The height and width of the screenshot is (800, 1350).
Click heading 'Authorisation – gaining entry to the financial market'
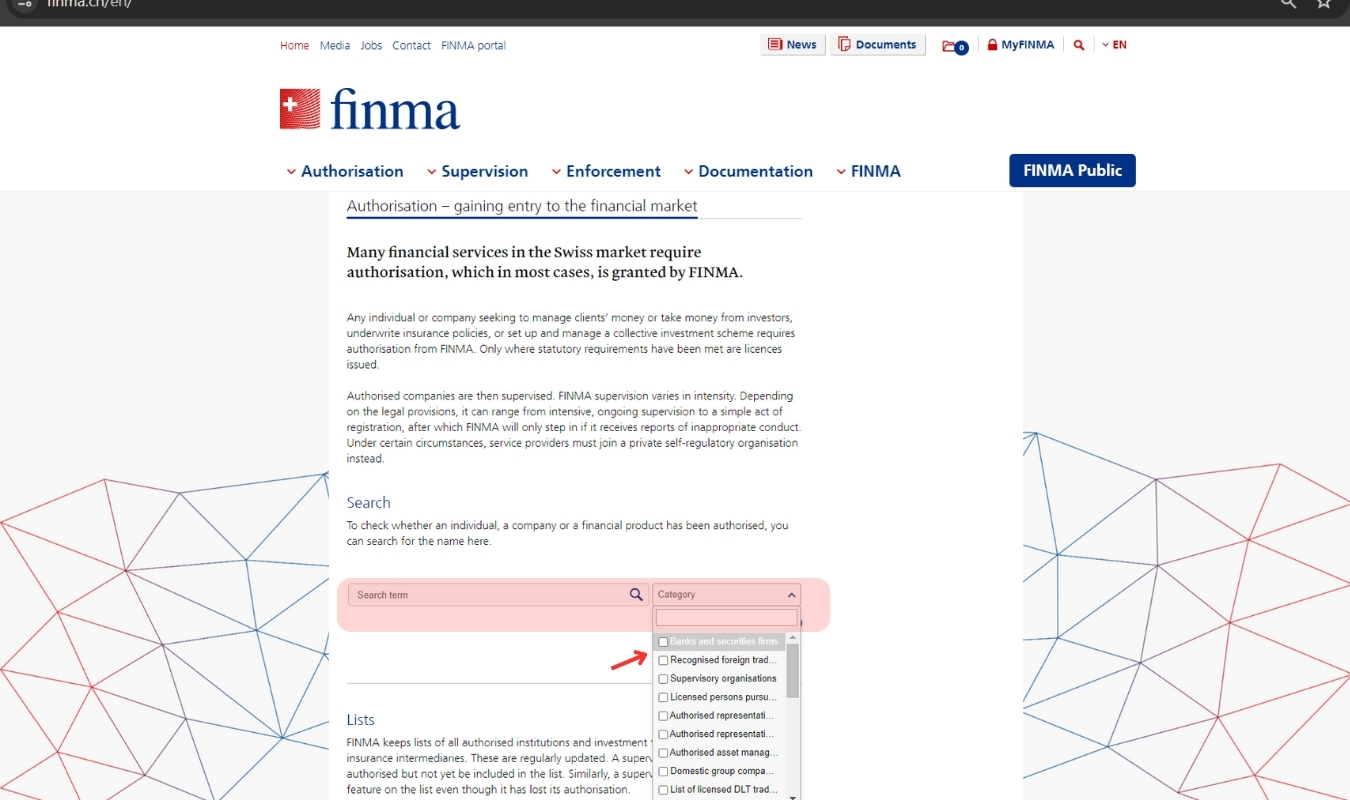pyautogui.click(x=522, y=206)
